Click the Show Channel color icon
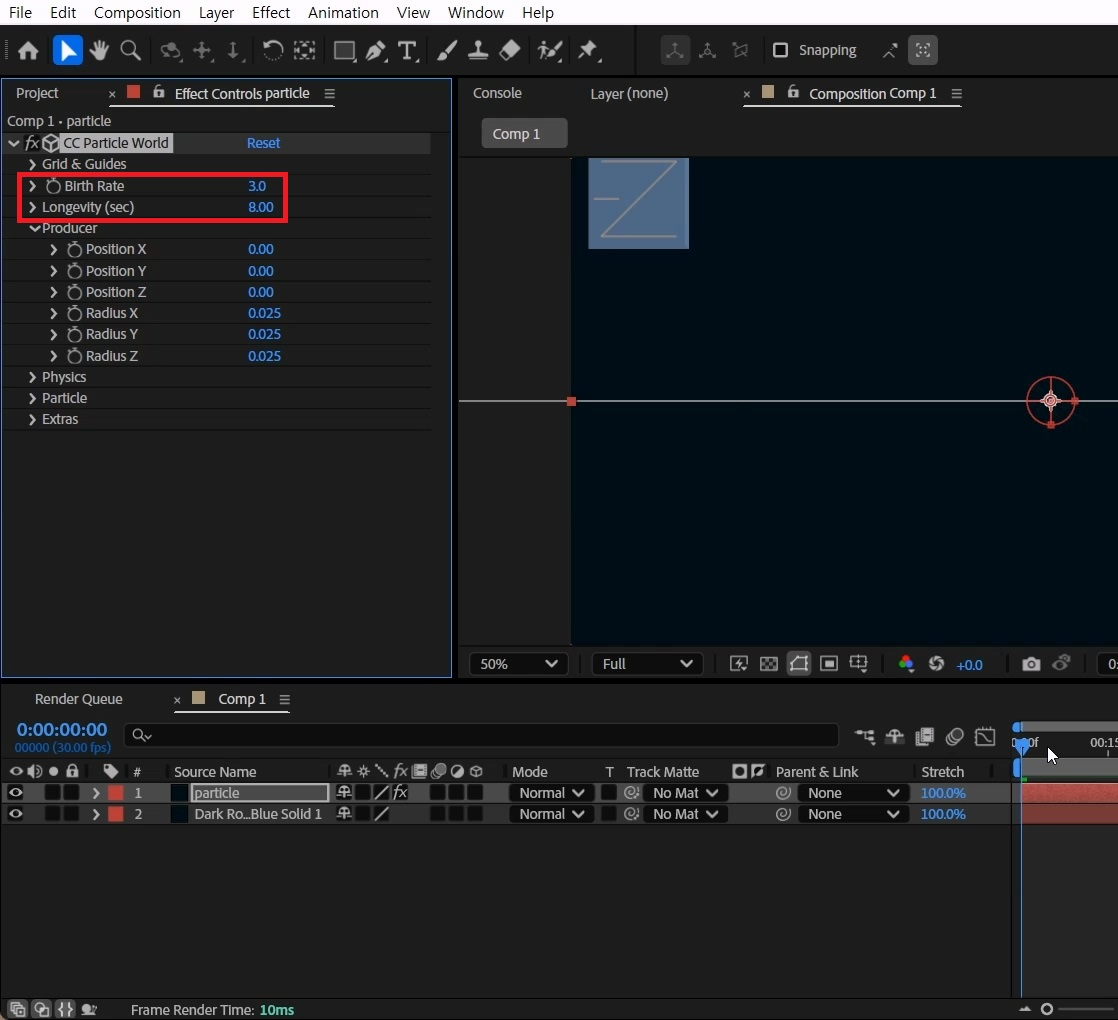Image resolution: width=1118 pixels, height=1020 pixels. tap(906, 664)
